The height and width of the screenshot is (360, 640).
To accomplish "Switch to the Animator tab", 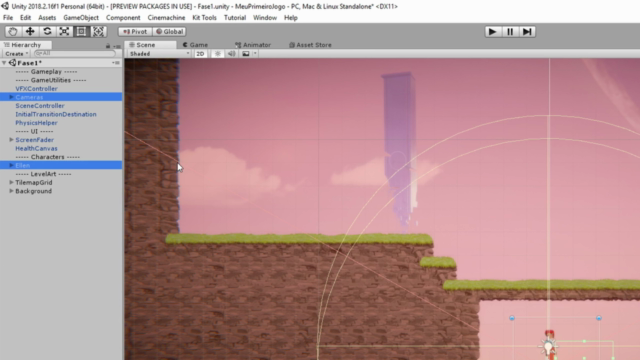I will 253,45.
